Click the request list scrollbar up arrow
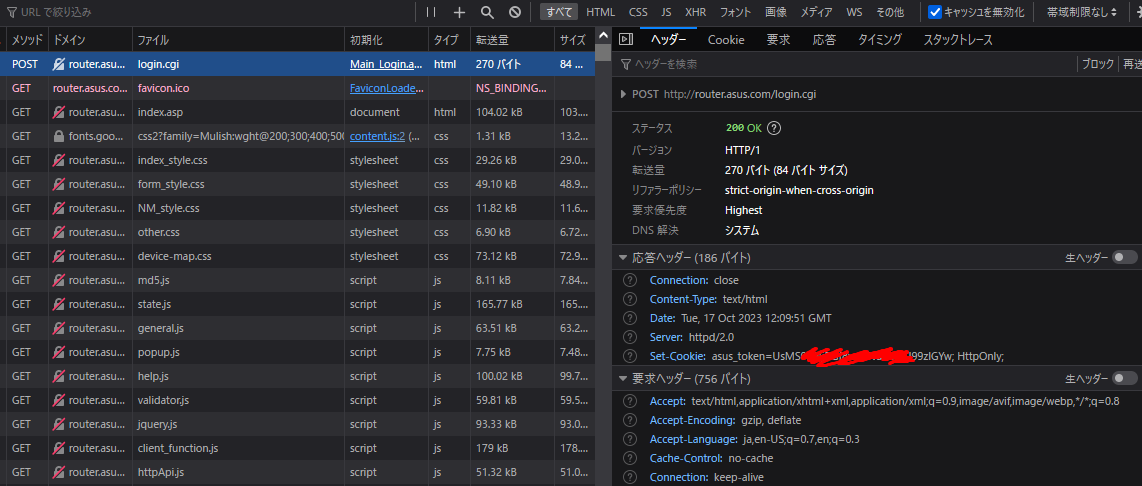 click(x=603, y=36)
